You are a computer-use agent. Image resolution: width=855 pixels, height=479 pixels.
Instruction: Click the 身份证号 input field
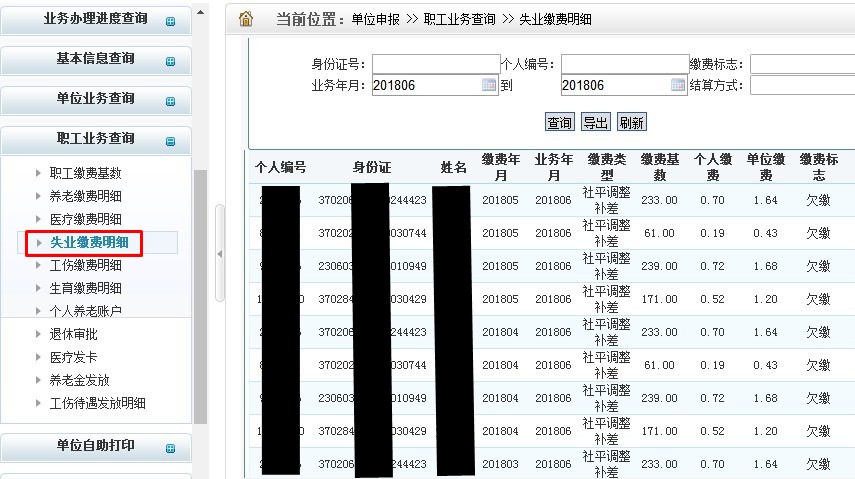coord(435,64)
